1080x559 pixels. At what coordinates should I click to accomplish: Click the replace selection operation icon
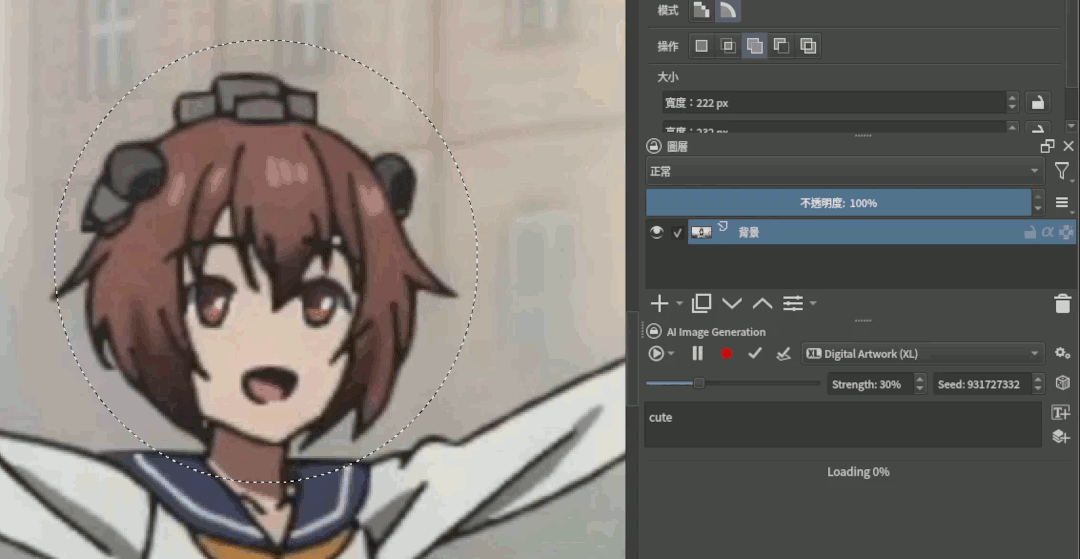[702, 46]
